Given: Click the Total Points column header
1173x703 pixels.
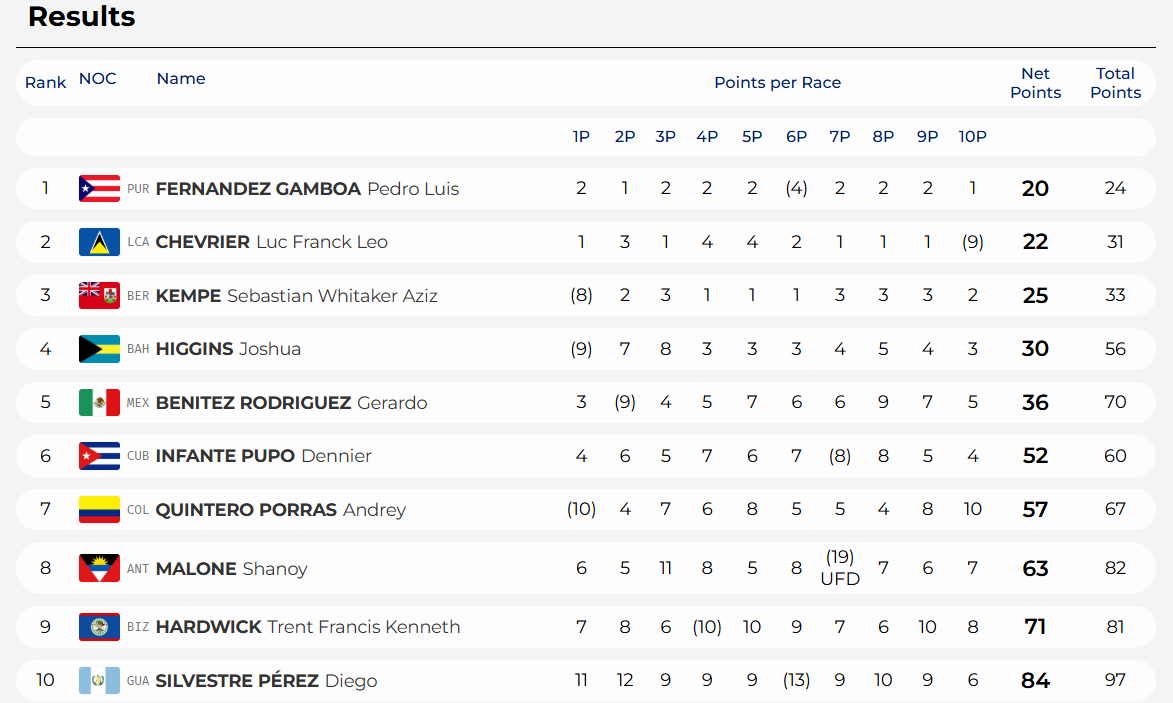Looking at the screenshot, I should pos(1115,83).
